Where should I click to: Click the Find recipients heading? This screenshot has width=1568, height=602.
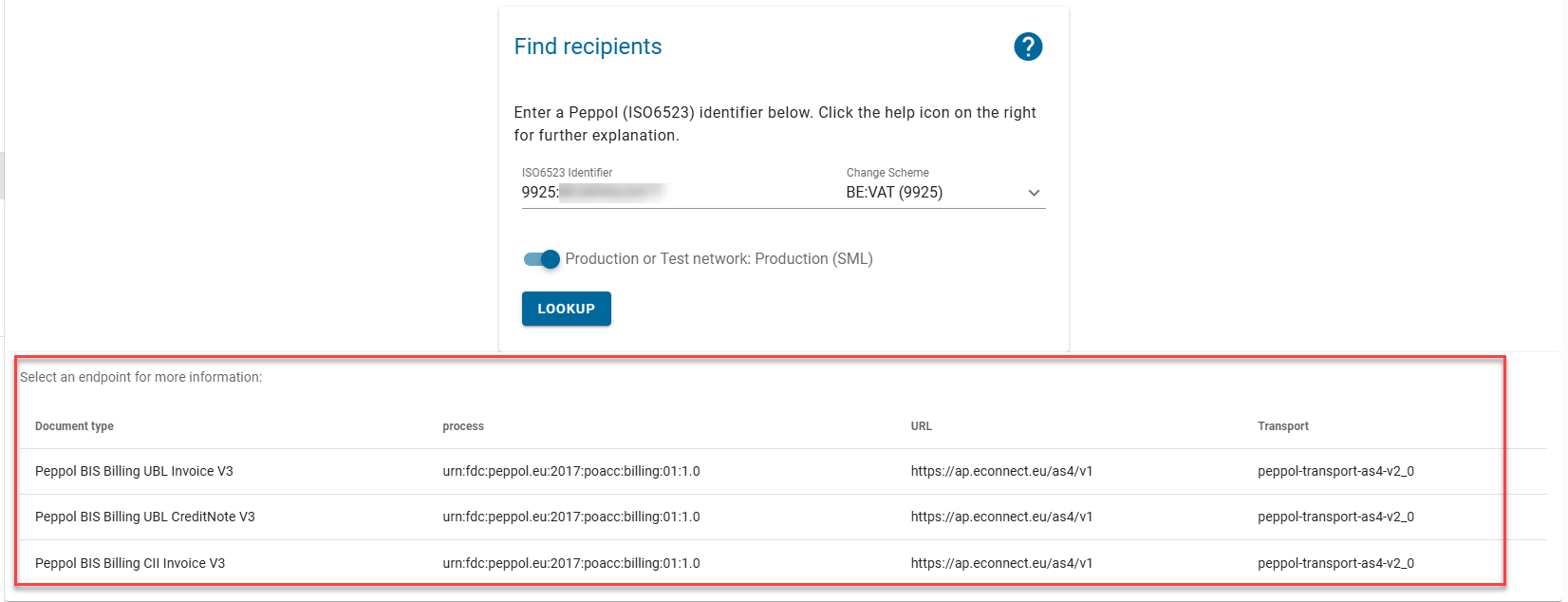pyautogui.click(x=588, y=47)
